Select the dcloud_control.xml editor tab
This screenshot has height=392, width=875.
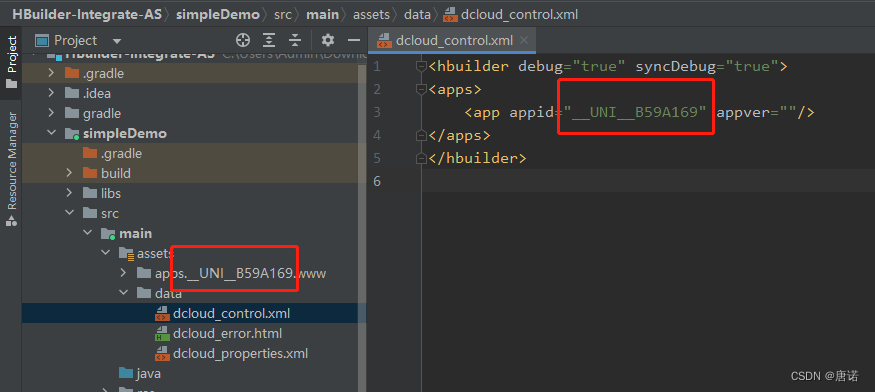453,40
